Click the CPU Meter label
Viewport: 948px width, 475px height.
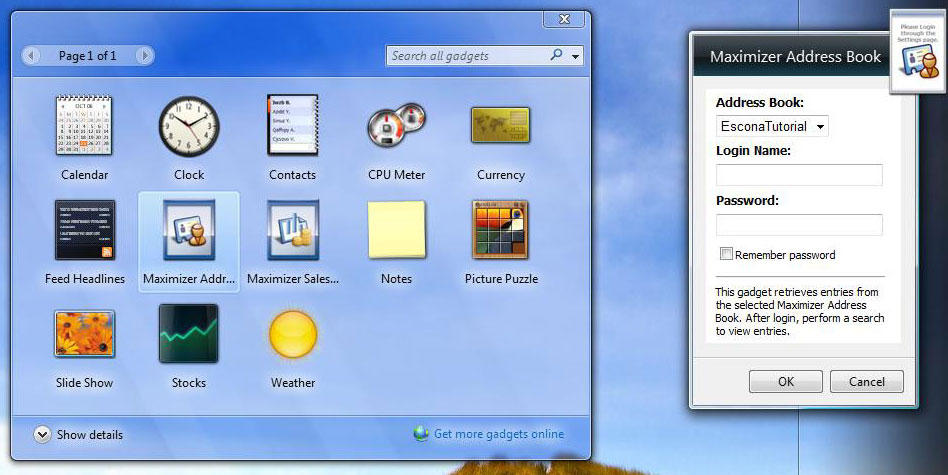[397, 175]
